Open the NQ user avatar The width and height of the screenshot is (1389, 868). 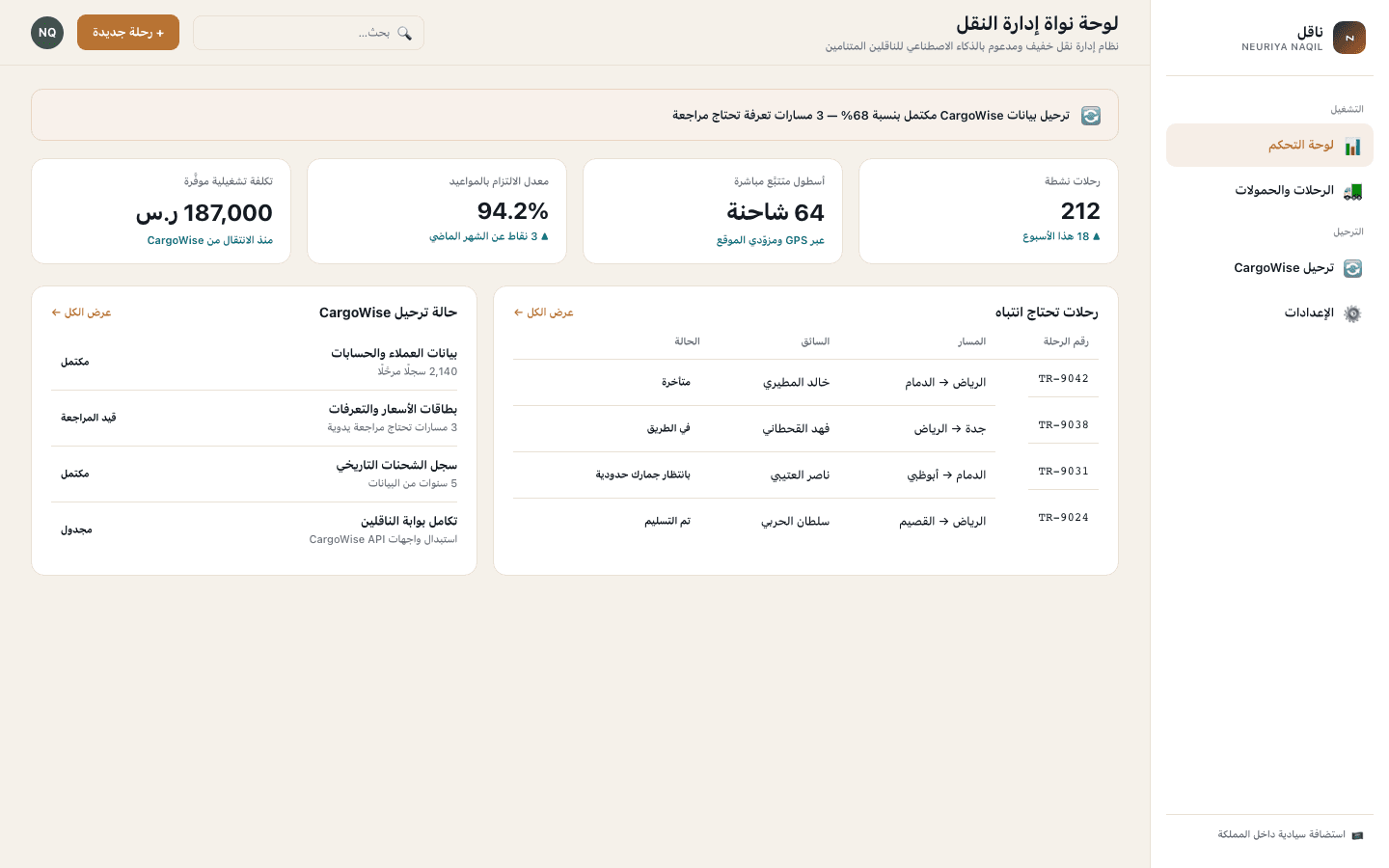(x=47, y=33)
